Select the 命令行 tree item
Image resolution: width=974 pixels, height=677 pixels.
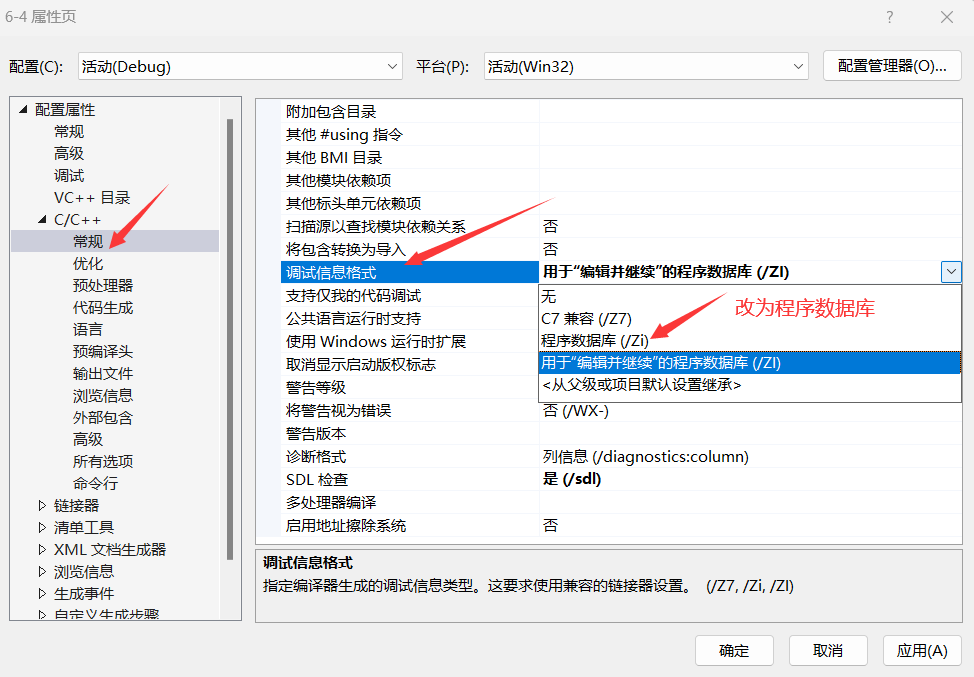95,482
